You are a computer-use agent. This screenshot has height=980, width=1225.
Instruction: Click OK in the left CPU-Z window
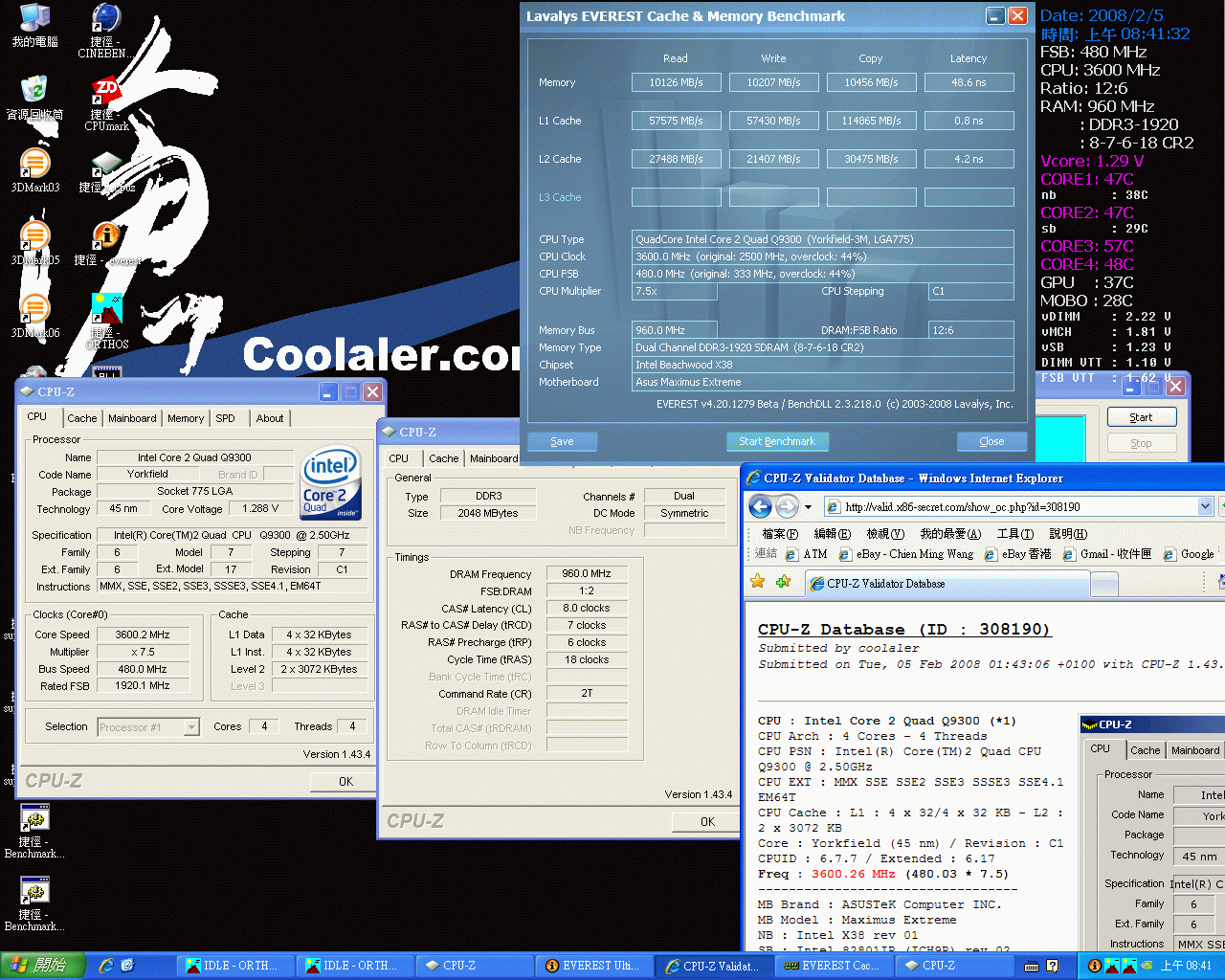coord(346,782)
